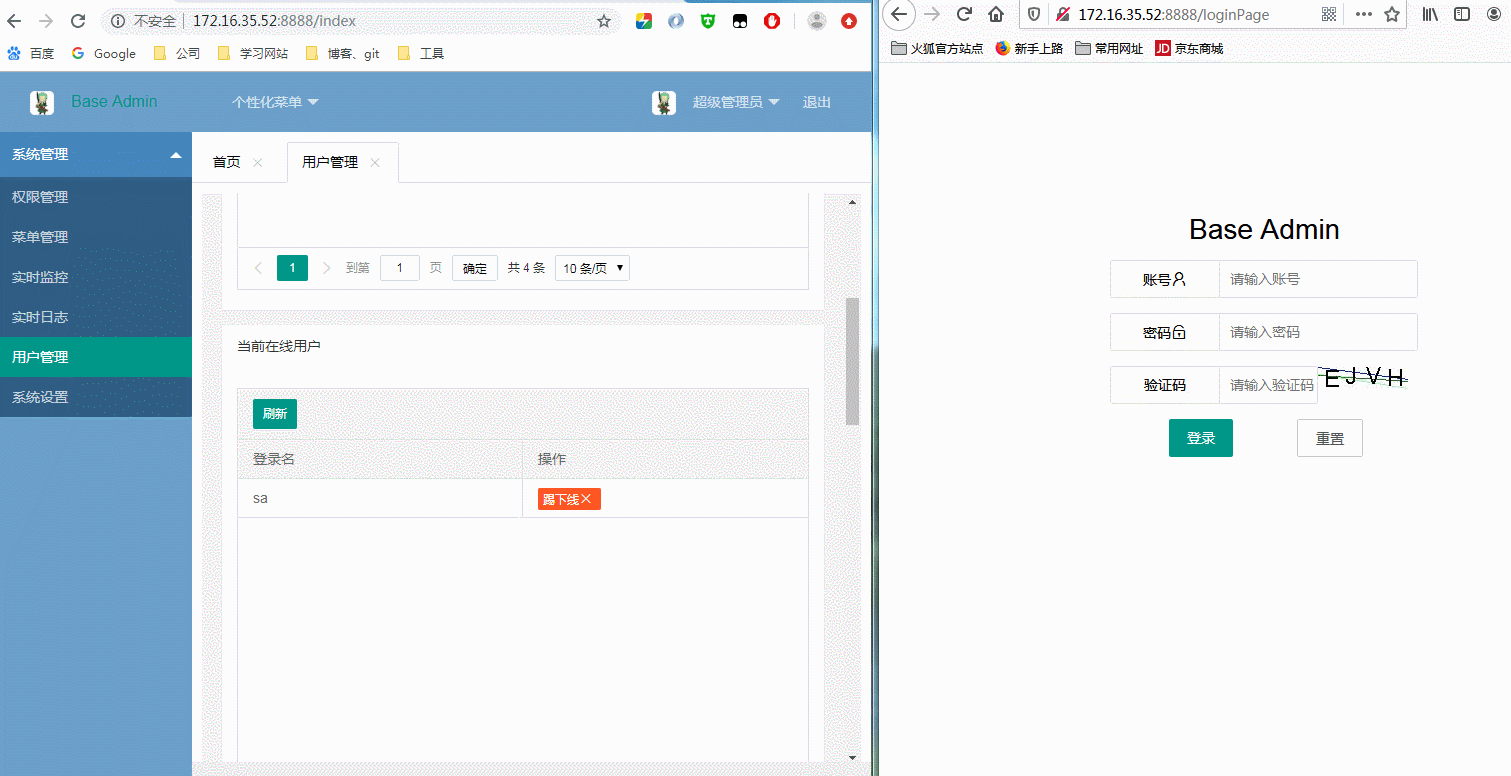
Task: Go back in the Firefox window
Action: [899, 14]
